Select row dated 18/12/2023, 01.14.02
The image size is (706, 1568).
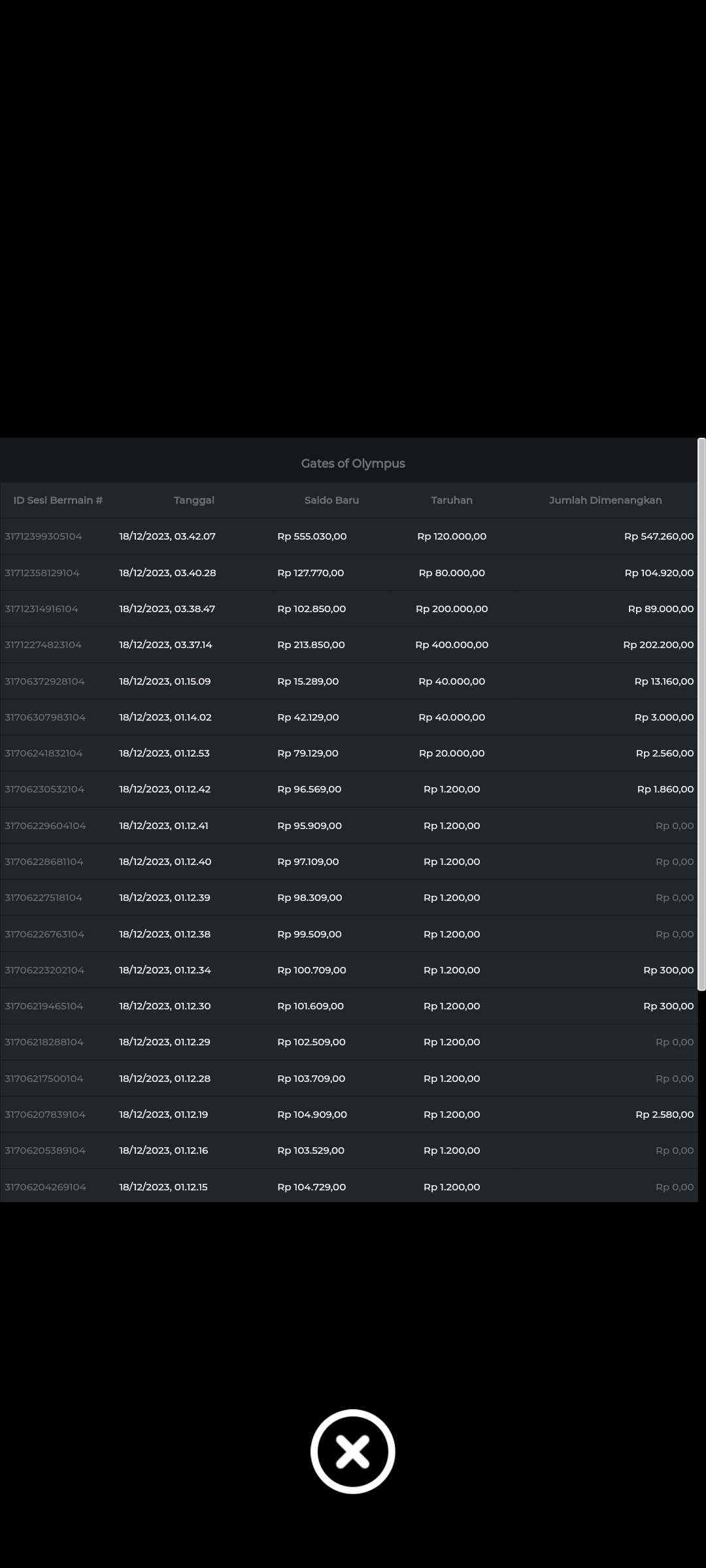[165, 717]
